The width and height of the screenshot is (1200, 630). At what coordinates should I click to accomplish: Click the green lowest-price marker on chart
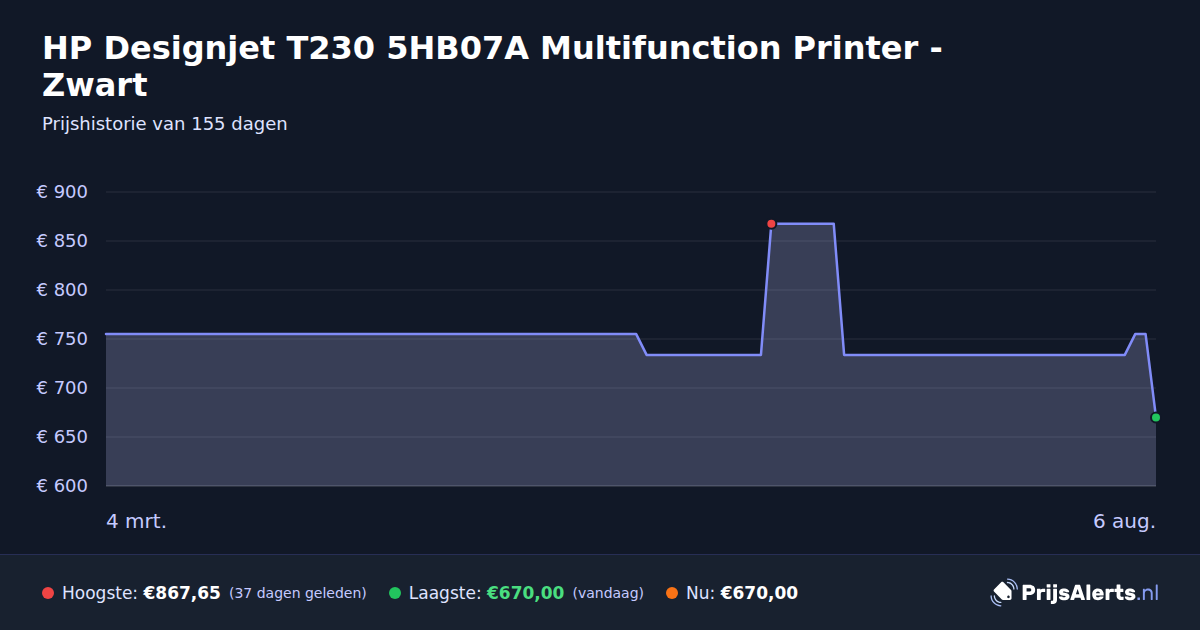point(1155,417)
